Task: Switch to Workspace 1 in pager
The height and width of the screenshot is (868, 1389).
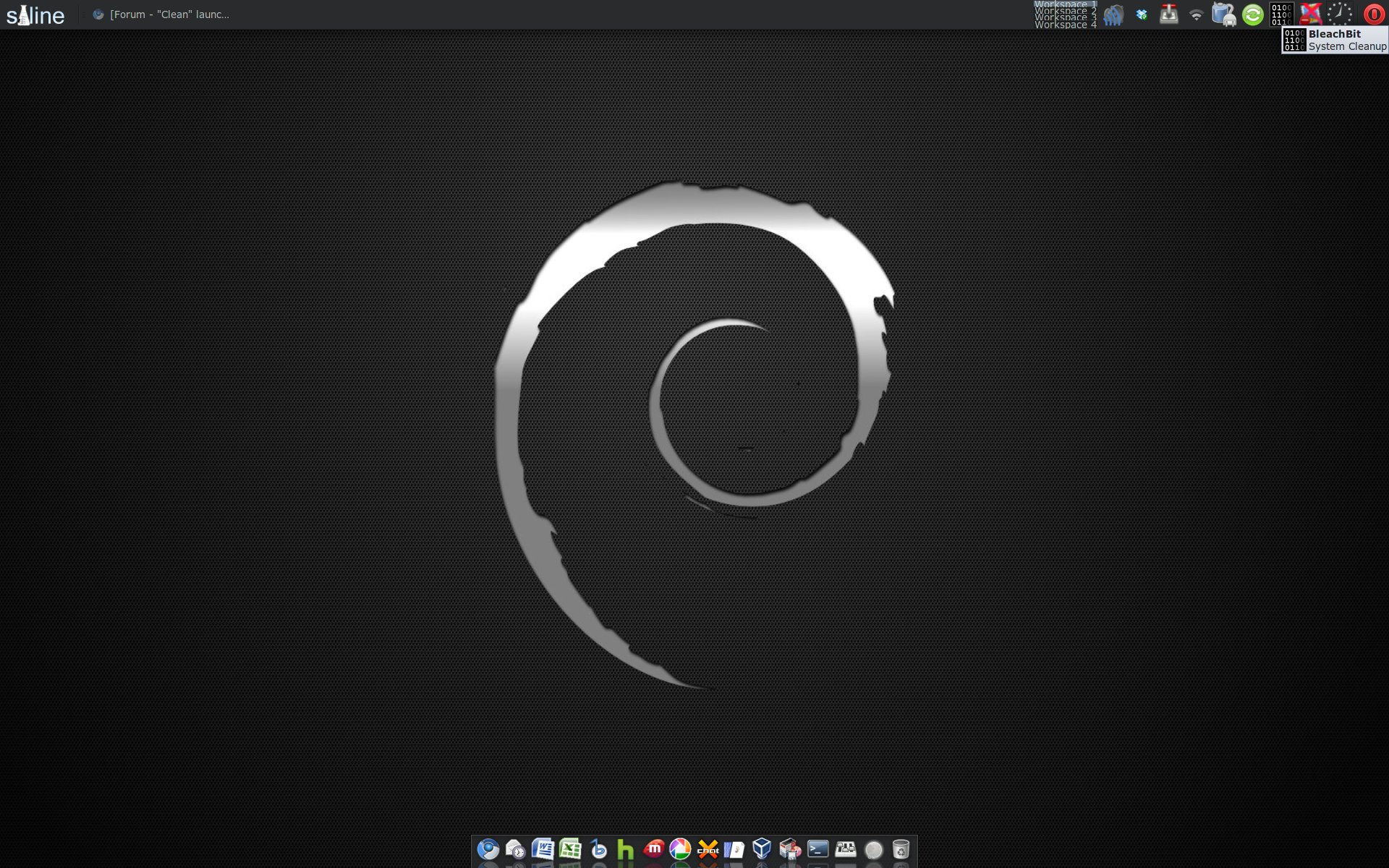Action: click(x=1065, y=4)
